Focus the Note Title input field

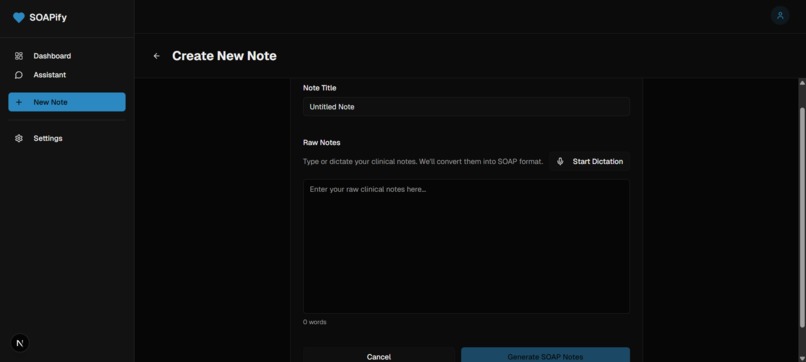pyautogui.click(x=466, y=107)
